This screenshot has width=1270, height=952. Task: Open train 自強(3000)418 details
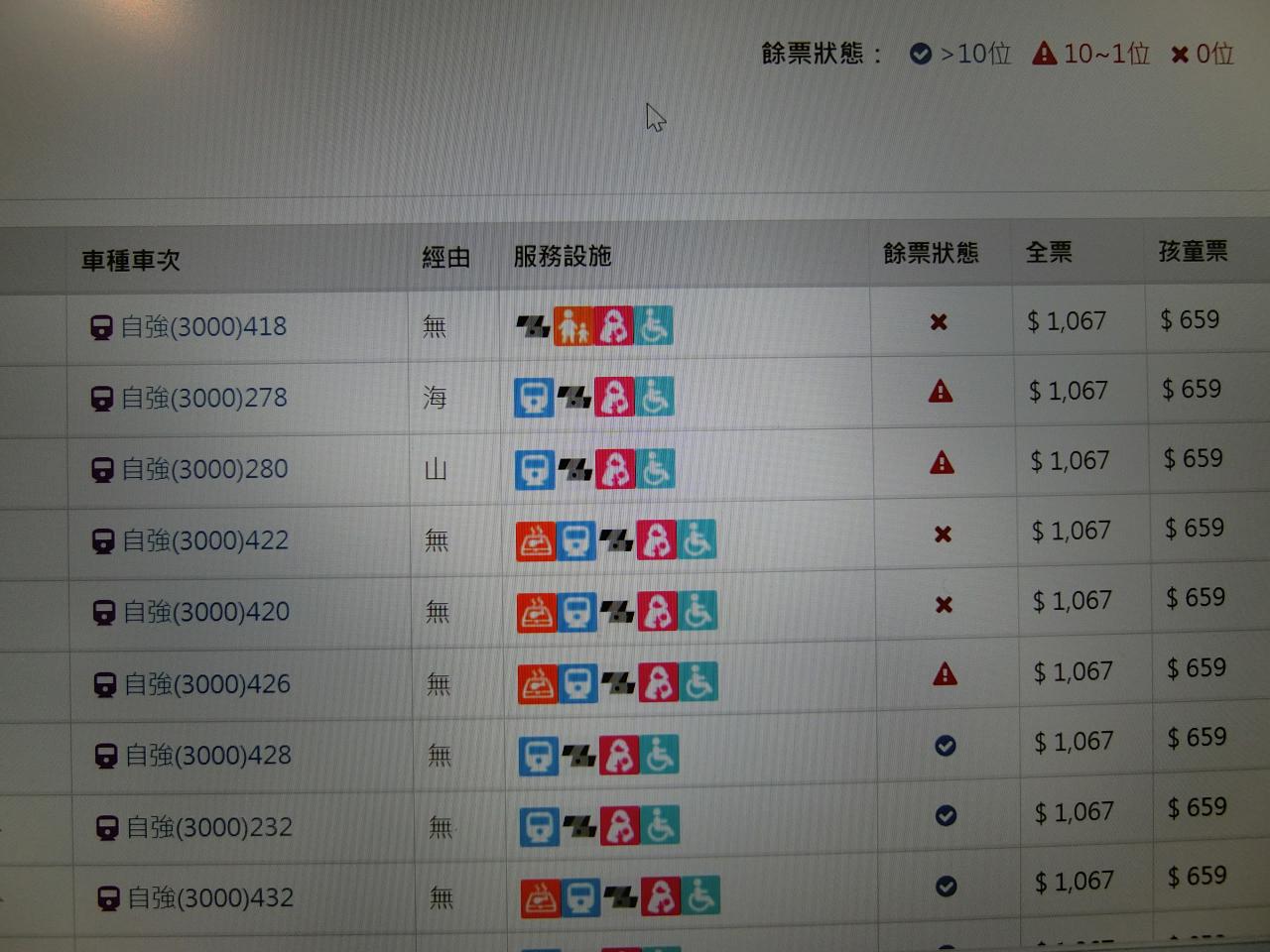202,327
